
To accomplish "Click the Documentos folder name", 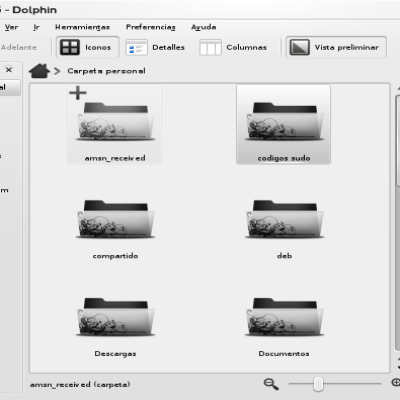I will tap(284, 353).
